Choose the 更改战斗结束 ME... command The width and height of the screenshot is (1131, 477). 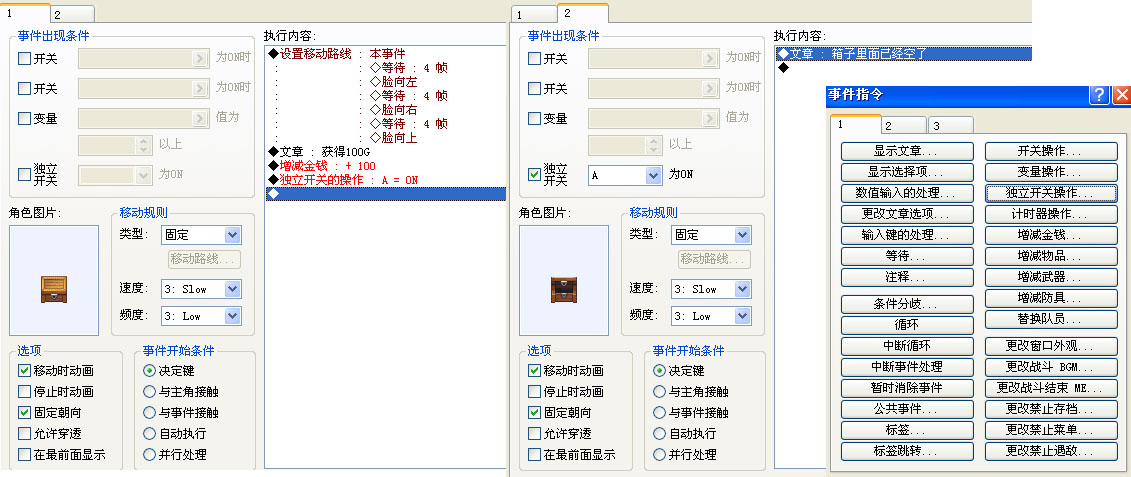click(1051, 388)
